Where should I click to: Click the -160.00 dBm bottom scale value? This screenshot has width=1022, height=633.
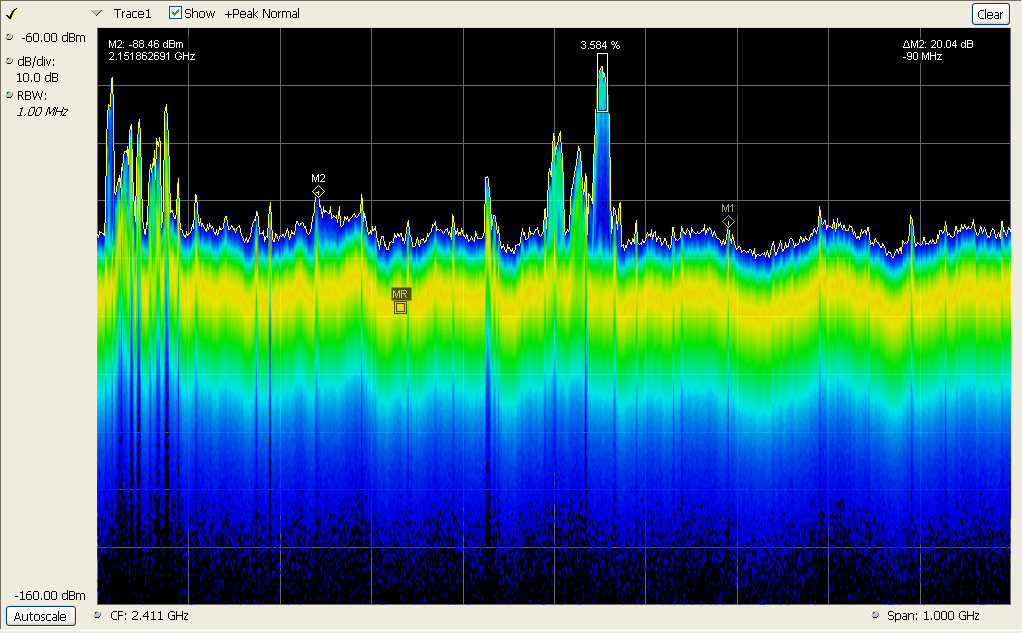click(46, 597)
